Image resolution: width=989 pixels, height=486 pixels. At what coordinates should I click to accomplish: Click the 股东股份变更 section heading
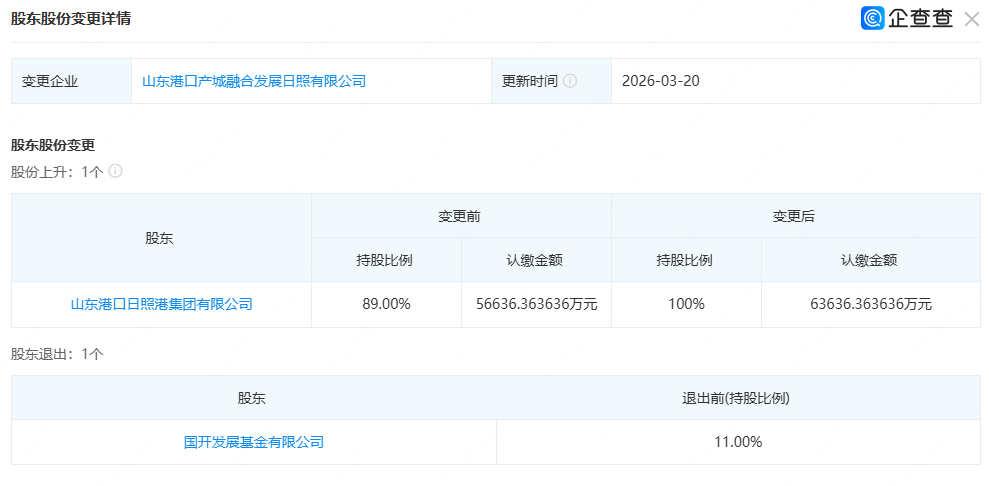pyautogui.click(x=52, y=145)
